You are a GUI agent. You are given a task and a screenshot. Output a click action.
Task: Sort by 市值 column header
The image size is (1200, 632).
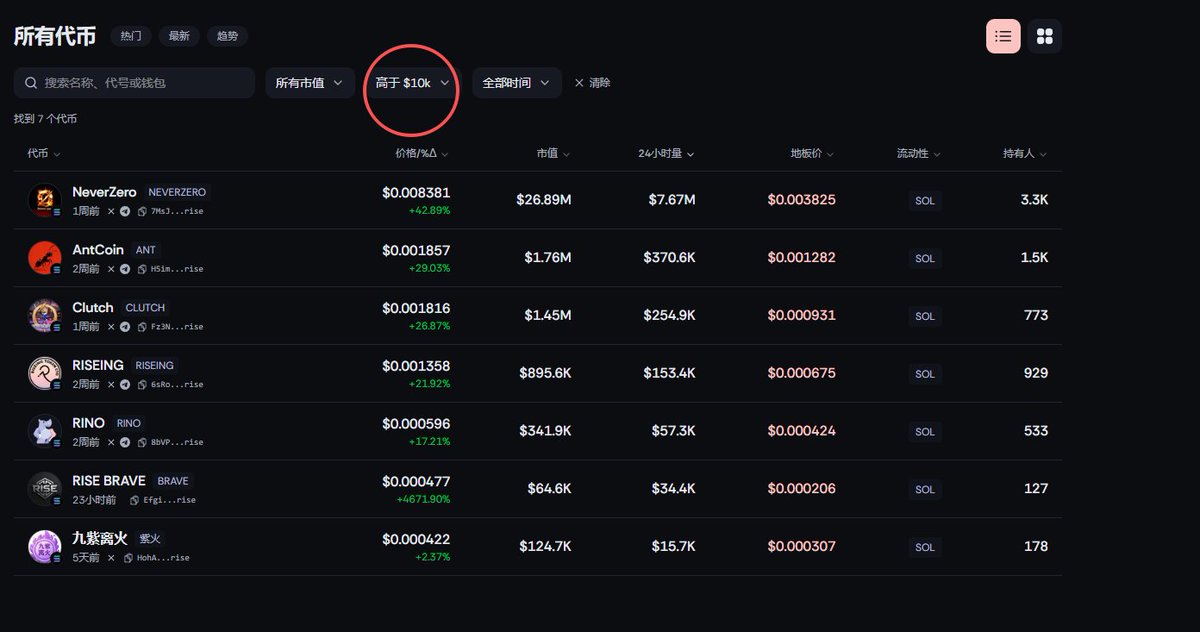pyautogui.click(x=553, y=154)
